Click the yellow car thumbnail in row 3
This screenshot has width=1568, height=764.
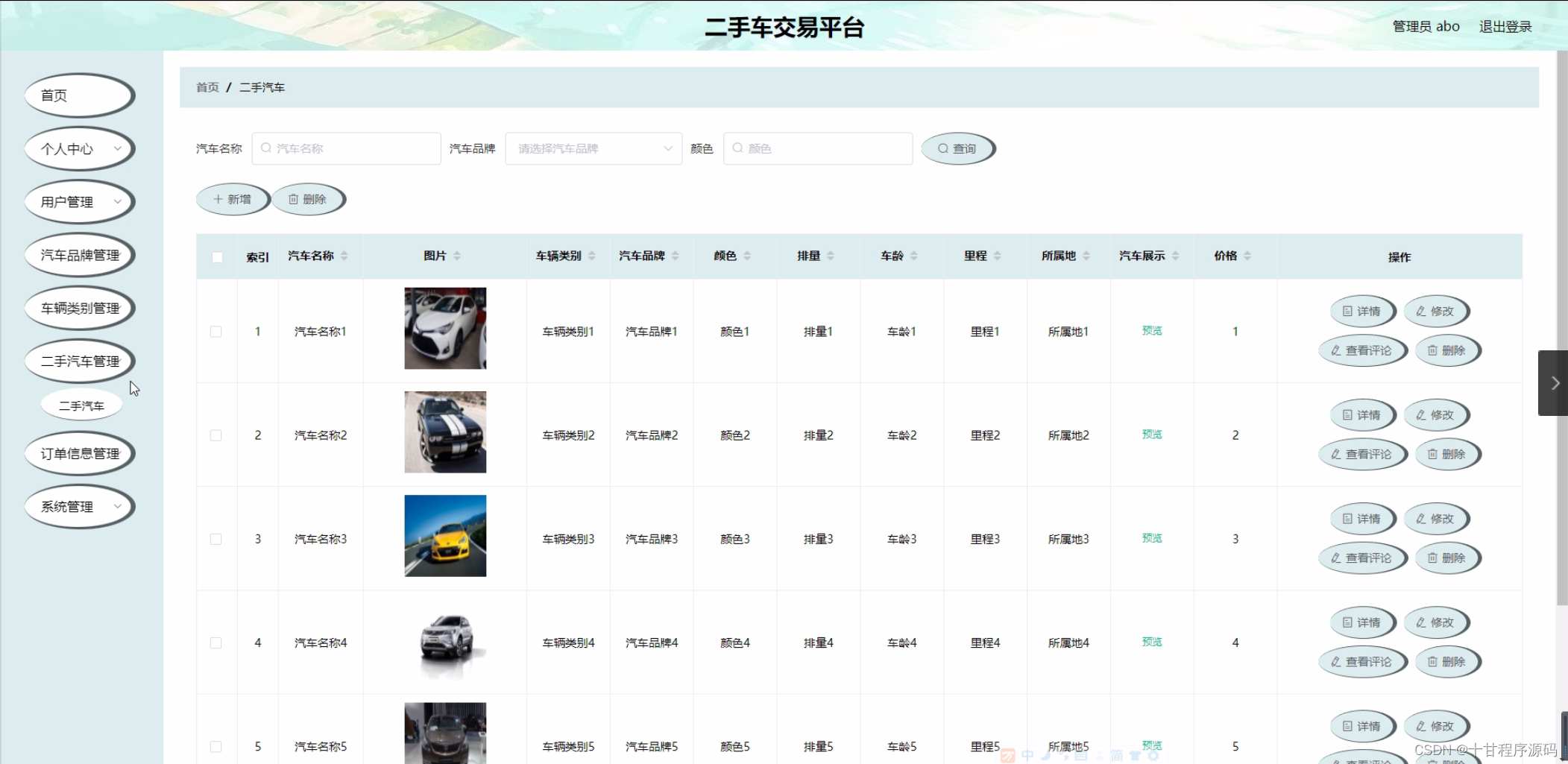(444, 536)
